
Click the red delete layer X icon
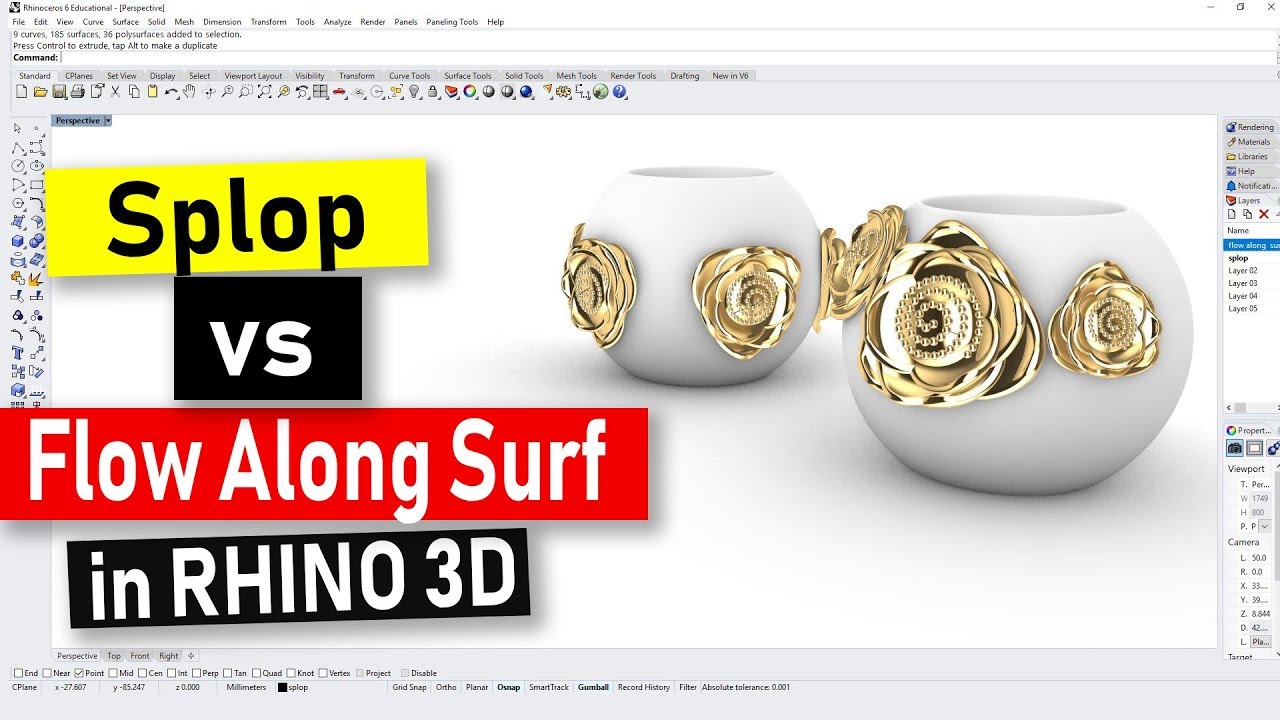(1263, 214)
